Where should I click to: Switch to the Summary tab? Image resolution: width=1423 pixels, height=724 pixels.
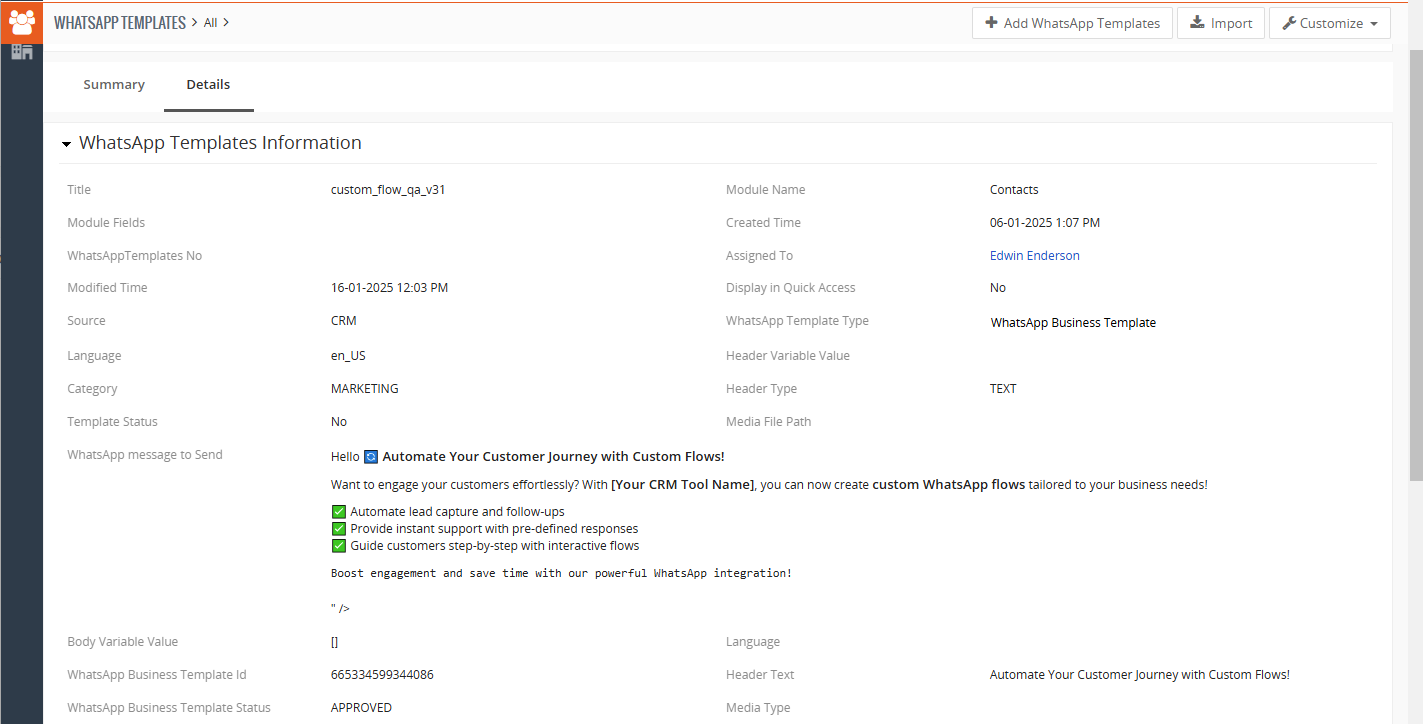114,85
